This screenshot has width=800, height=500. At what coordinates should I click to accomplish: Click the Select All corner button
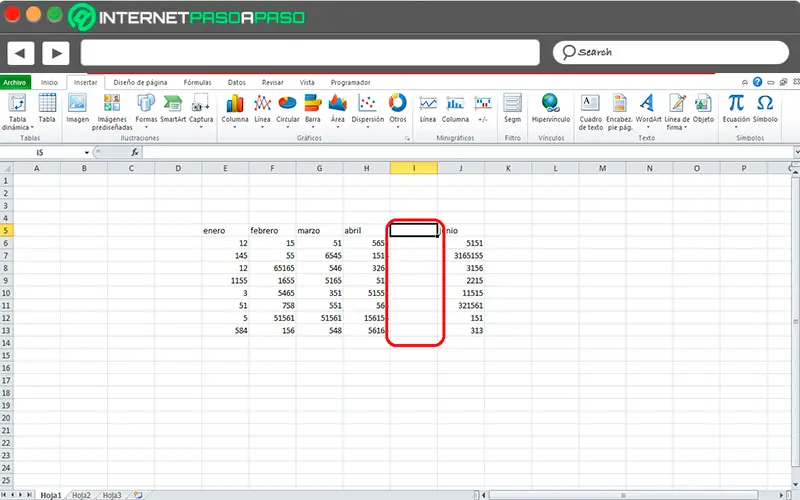6,168
